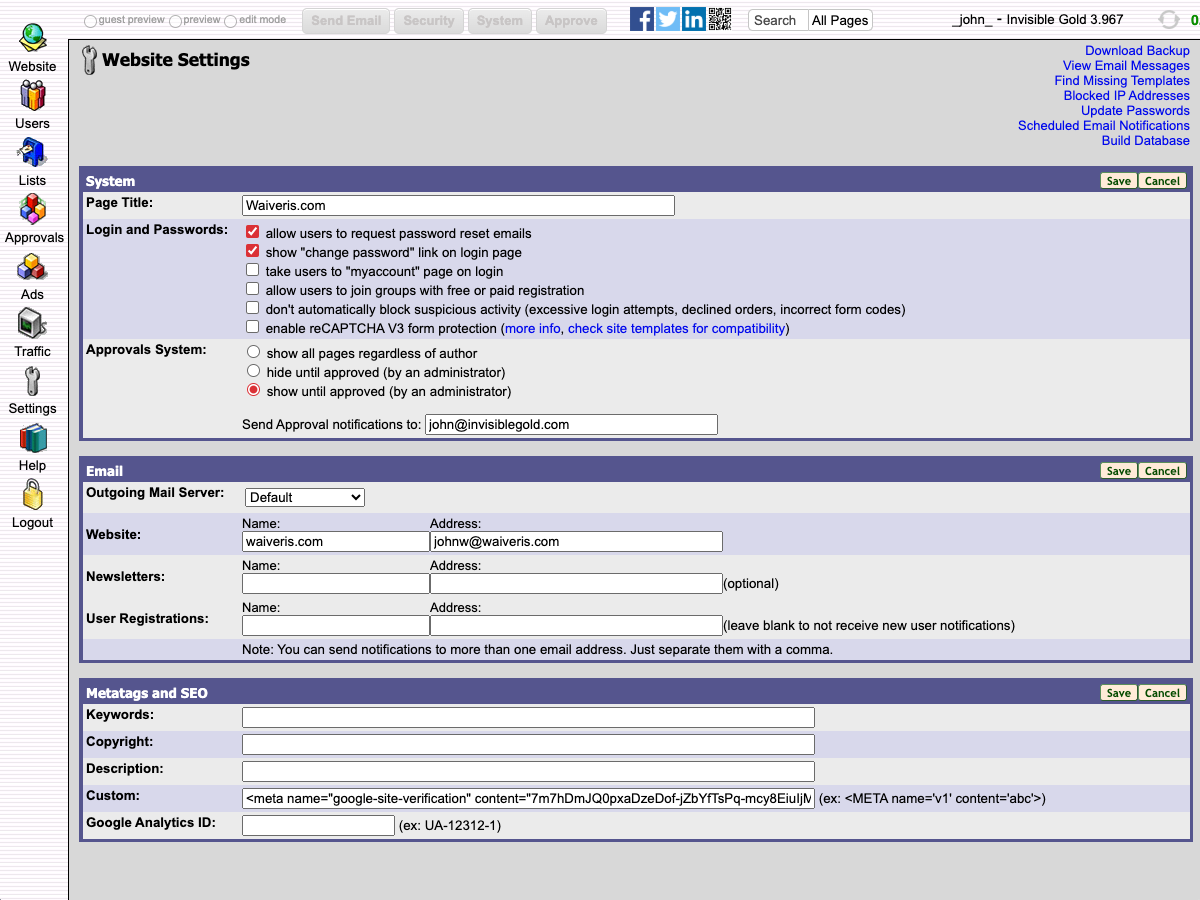This screenshot has height=900, width=1200.
Task: Open View Email Messages link
Action: click(1126, 66)
